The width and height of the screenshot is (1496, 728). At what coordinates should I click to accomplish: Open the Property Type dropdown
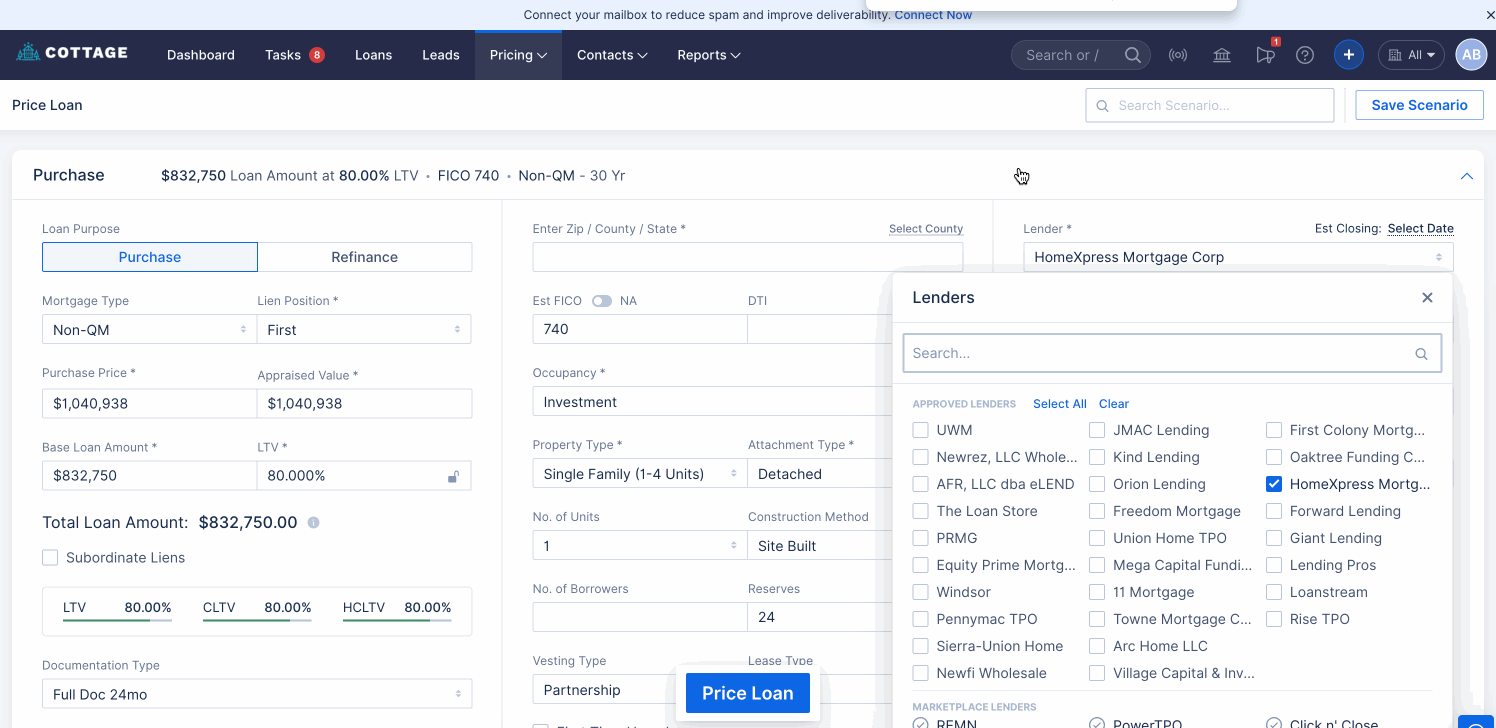[x=640, y=474]
